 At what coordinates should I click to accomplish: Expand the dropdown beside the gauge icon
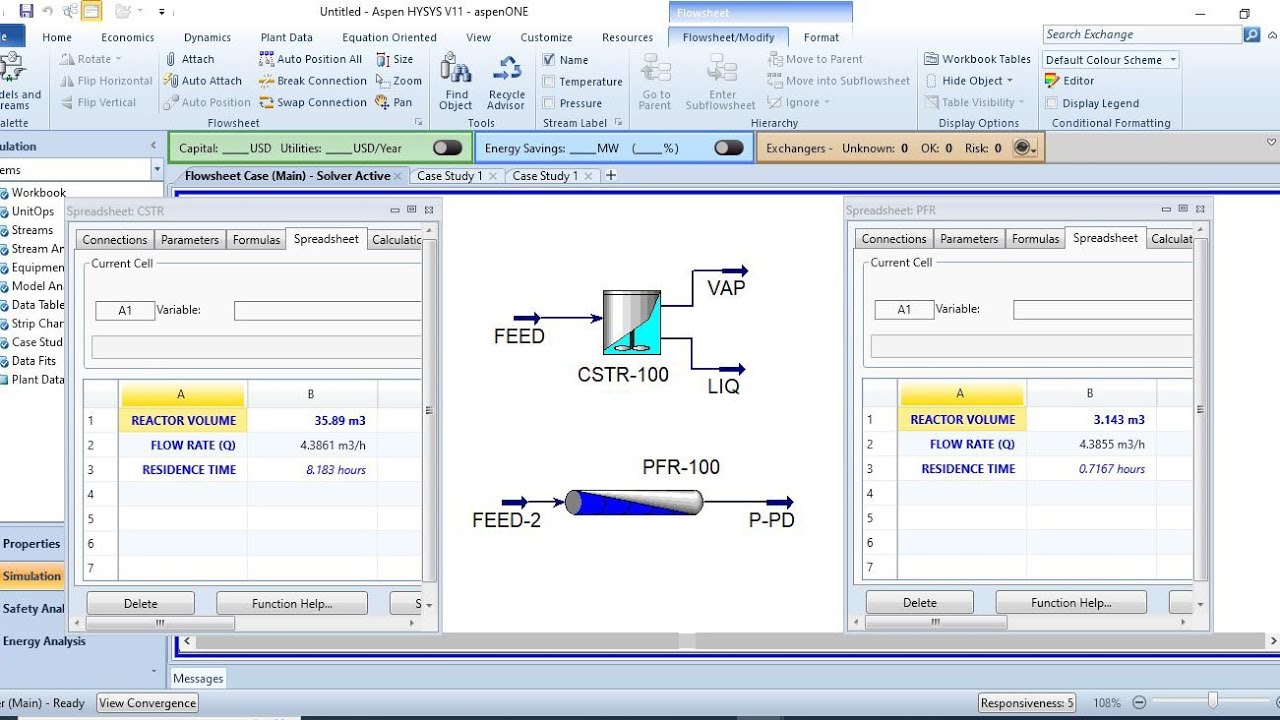click(1034, 149)
